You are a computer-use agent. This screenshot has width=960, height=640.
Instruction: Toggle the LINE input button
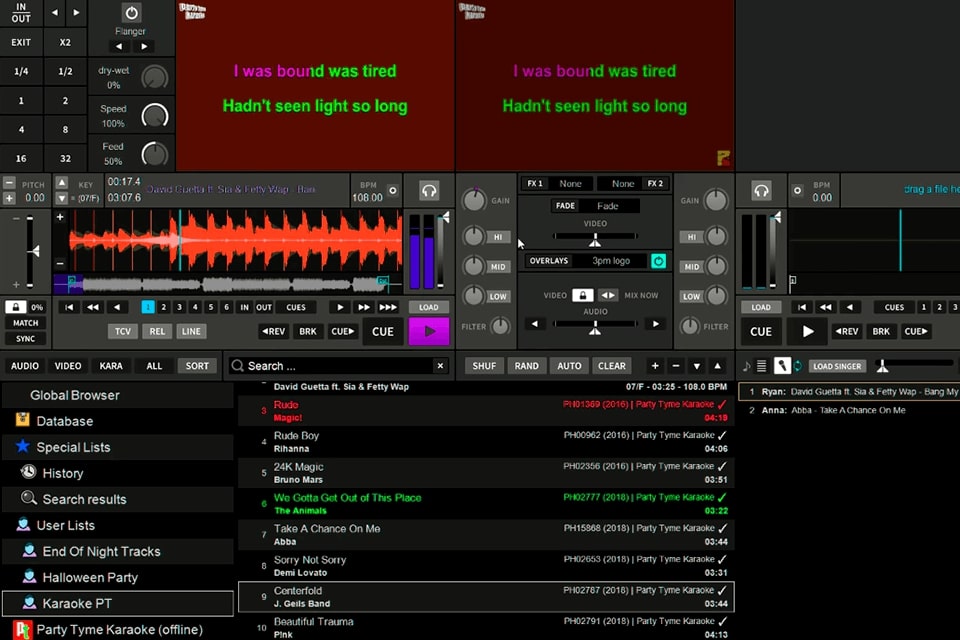pos(191,331)
